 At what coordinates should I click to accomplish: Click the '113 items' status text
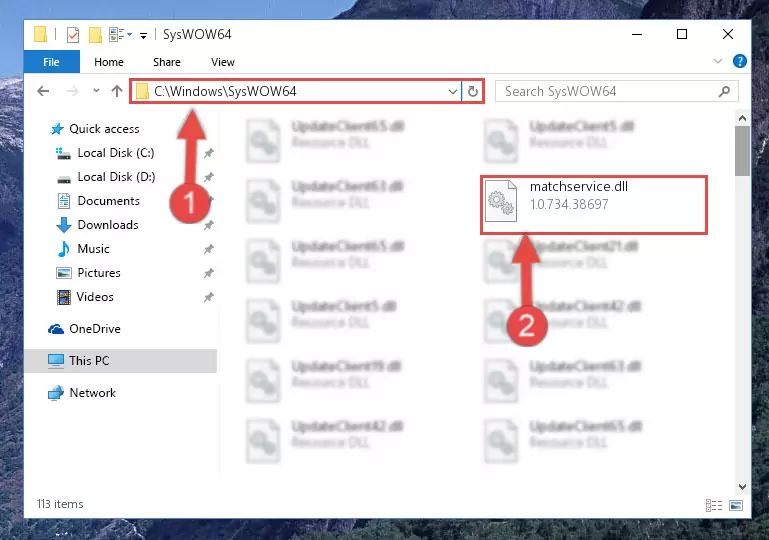coord(60,504)
